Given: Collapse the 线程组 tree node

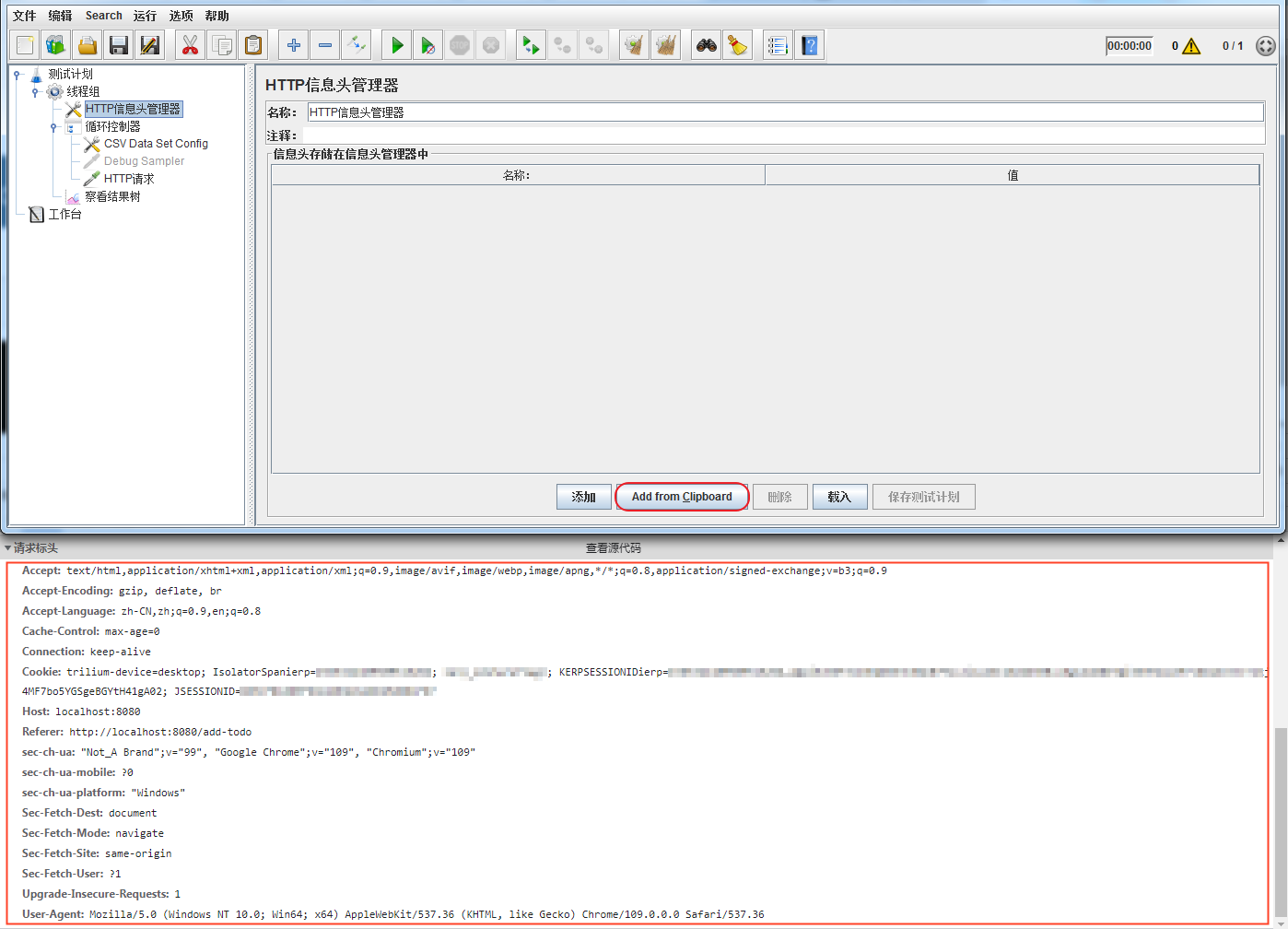Looking at the screenshot, I should (35, 92).
